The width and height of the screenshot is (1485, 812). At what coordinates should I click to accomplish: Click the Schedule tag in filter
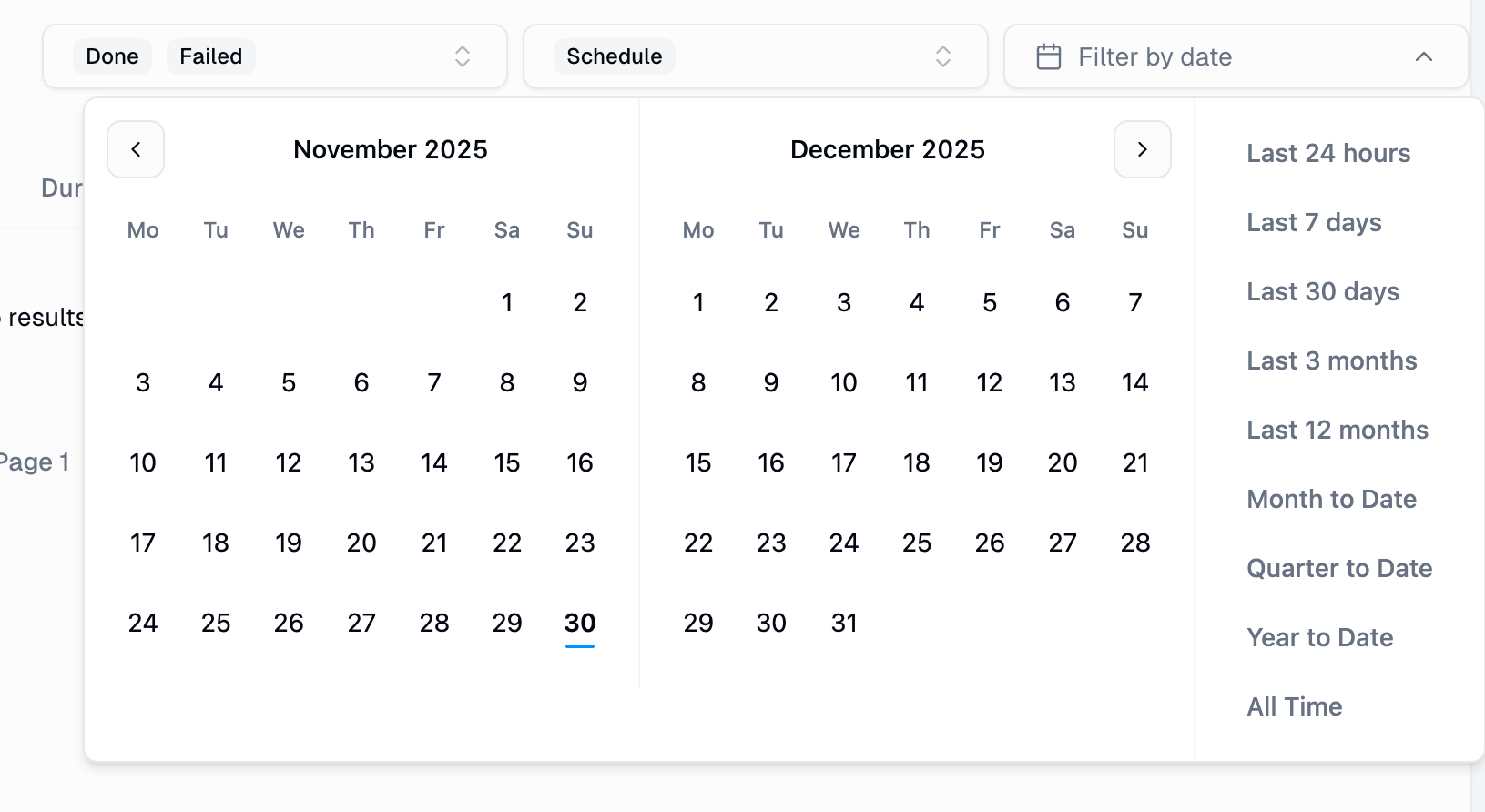coord(614,56)
